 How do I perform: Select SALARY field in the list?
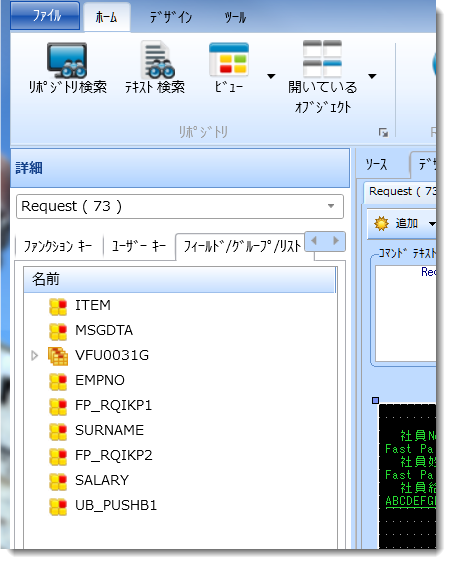102,480
